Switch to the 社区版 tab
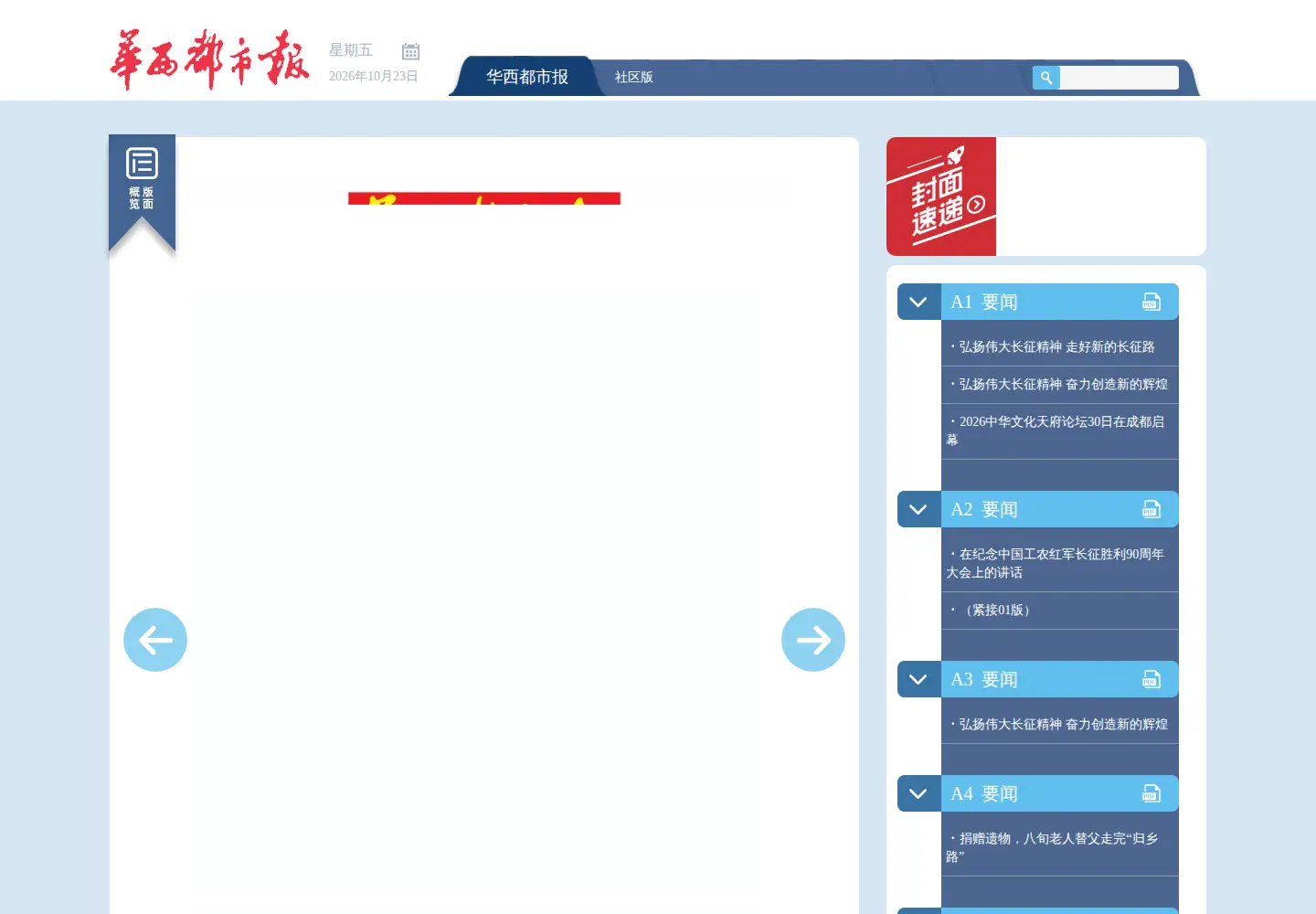The width and height of the screenshot is (1316, 914). 633,77
